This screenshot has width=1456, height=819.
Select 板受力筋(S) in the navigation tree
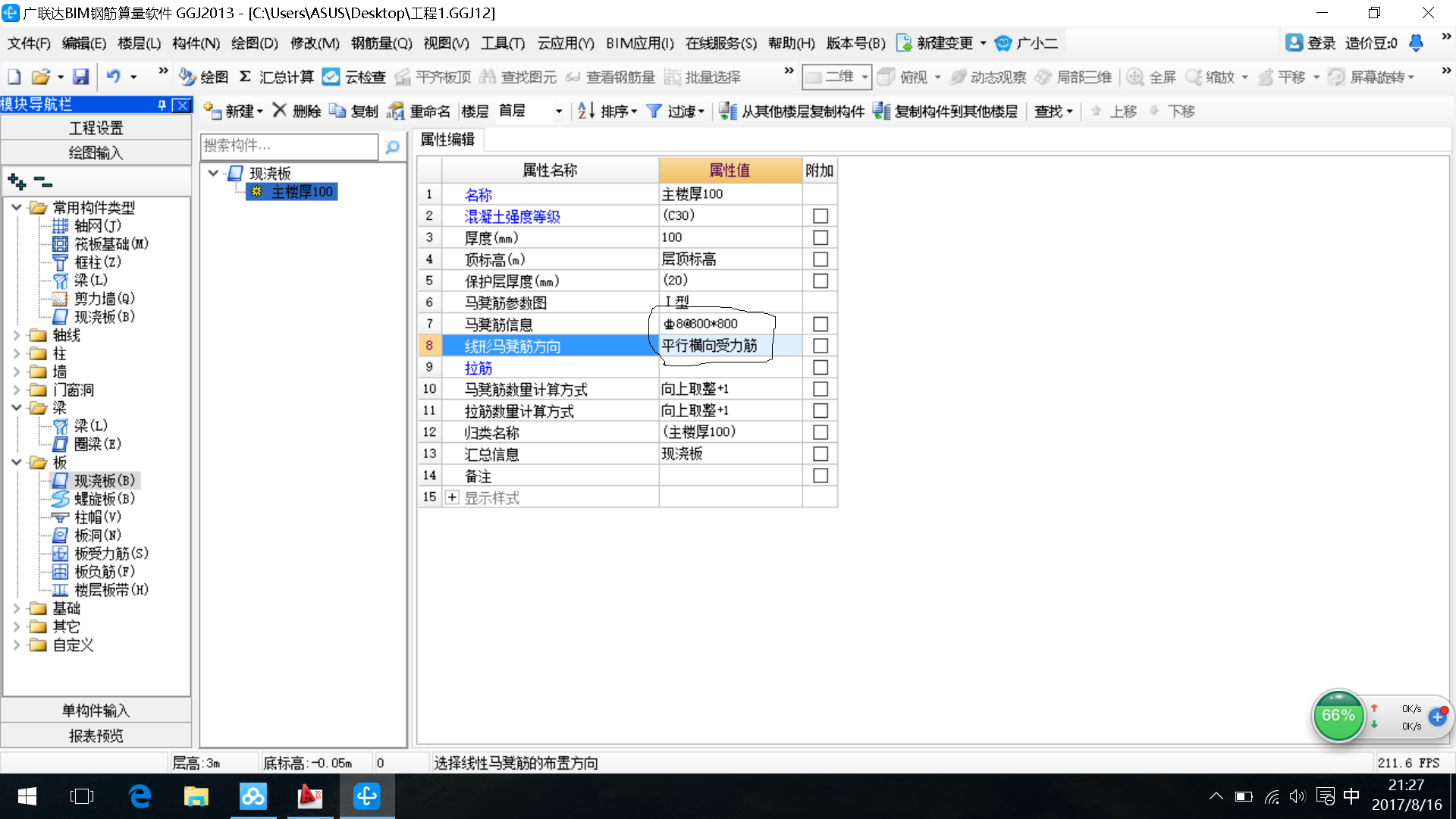(x=101, y=553)
